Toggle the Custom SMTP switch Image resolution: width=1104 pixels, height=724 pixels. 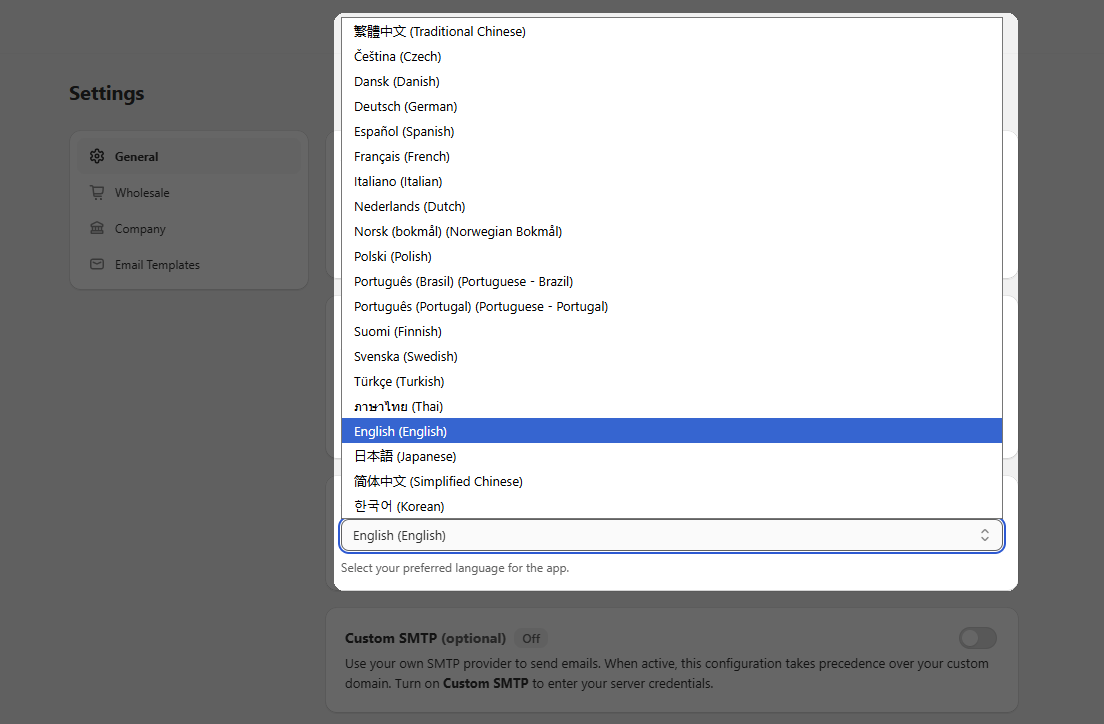point(977,638)
